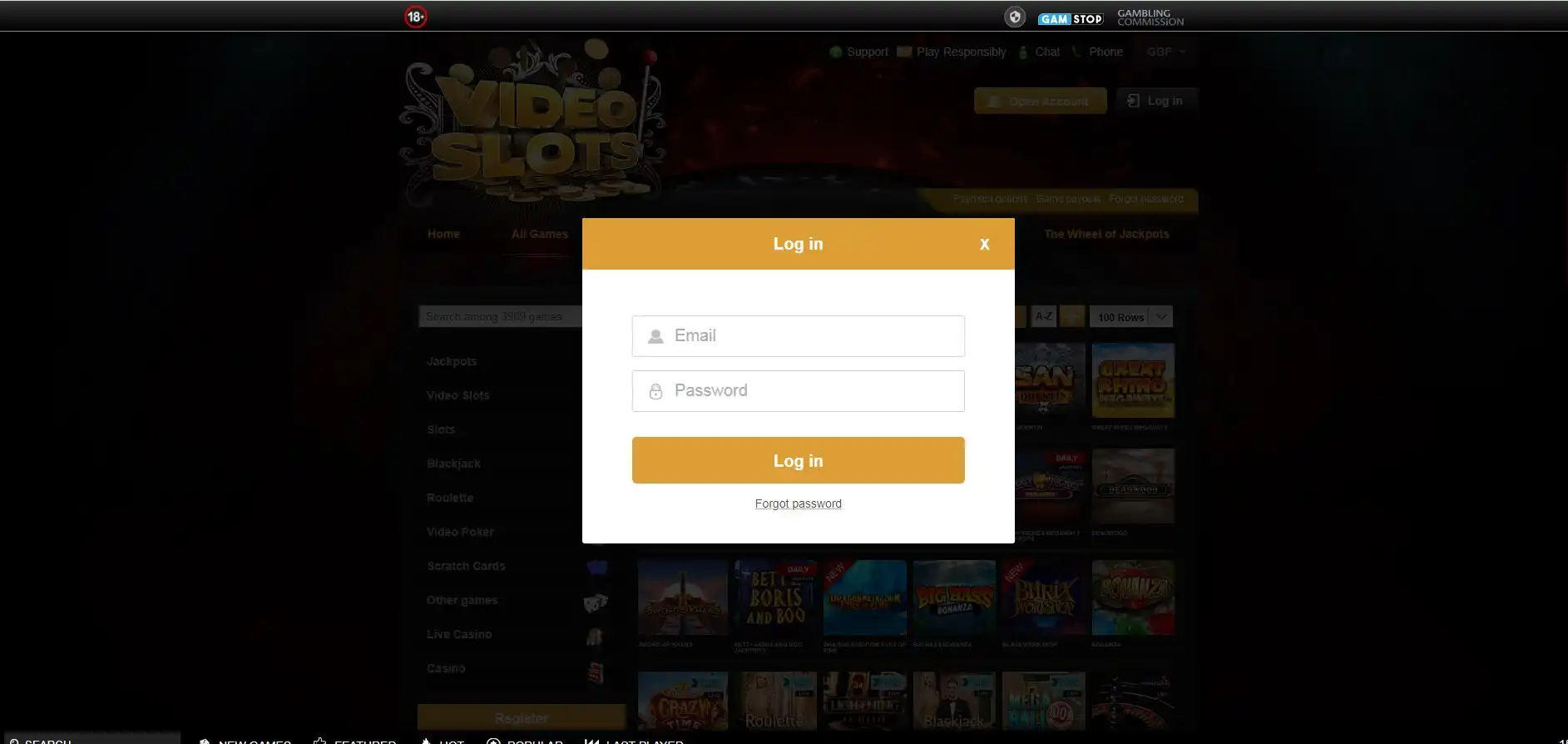
Task: Select Scratch Cards in the sidebar
Action: [x=466, y=566]
